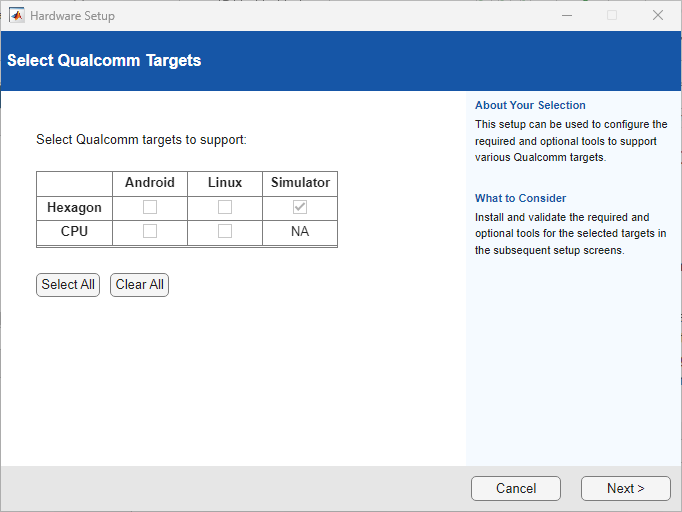
Task: Click the MATLAB icon in title bar
Action: click(x=17, y=15)
